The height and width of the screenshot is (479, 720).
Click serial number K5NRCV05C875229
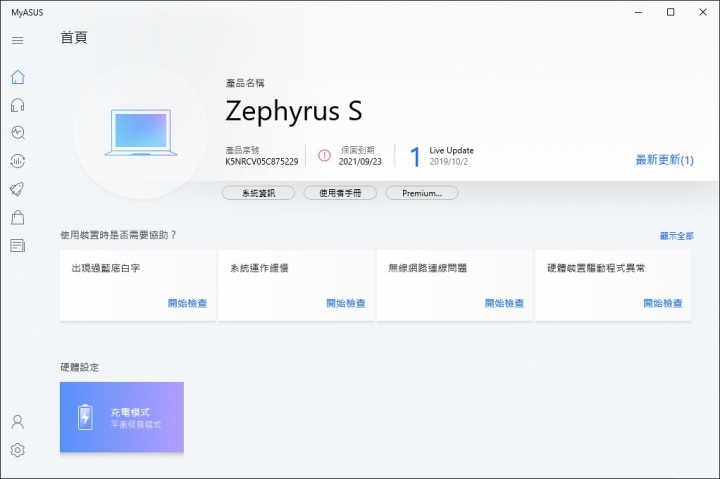pyautogui.click(x=262, y=162)
